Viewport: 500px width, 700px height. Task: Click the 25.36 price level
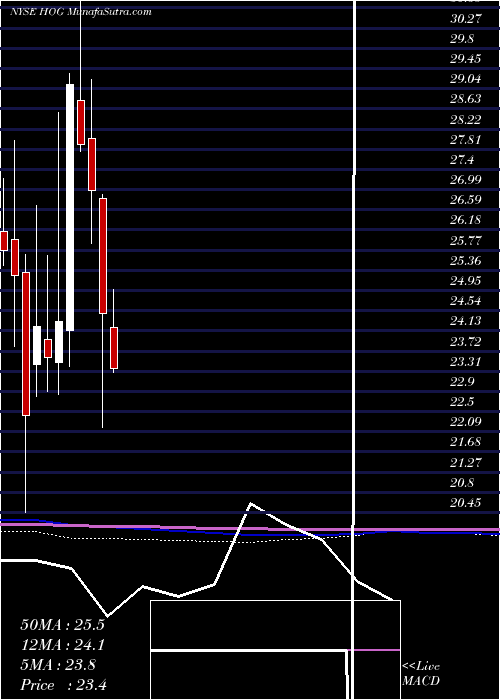466,261
